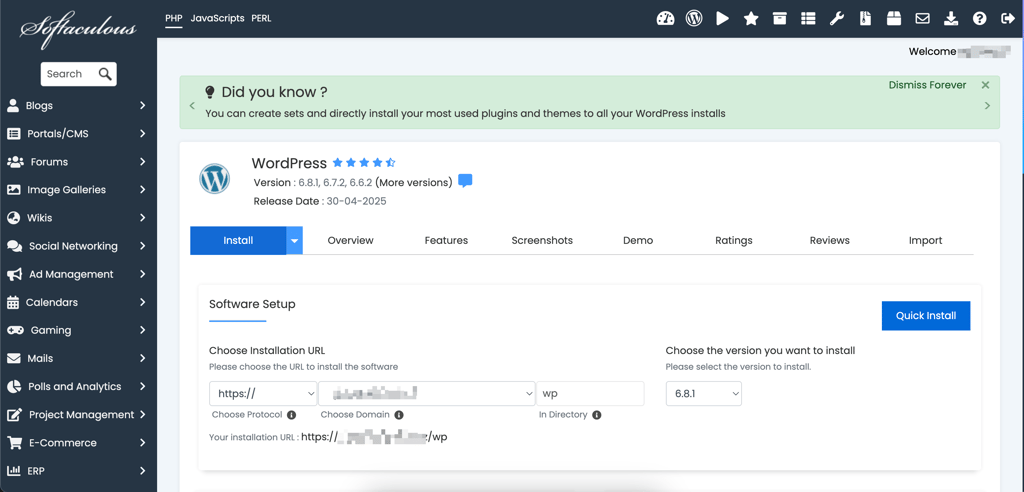Expand the E-Commerce category
1024x492 pixels.
pyautogui.click(x=78, y=443)
